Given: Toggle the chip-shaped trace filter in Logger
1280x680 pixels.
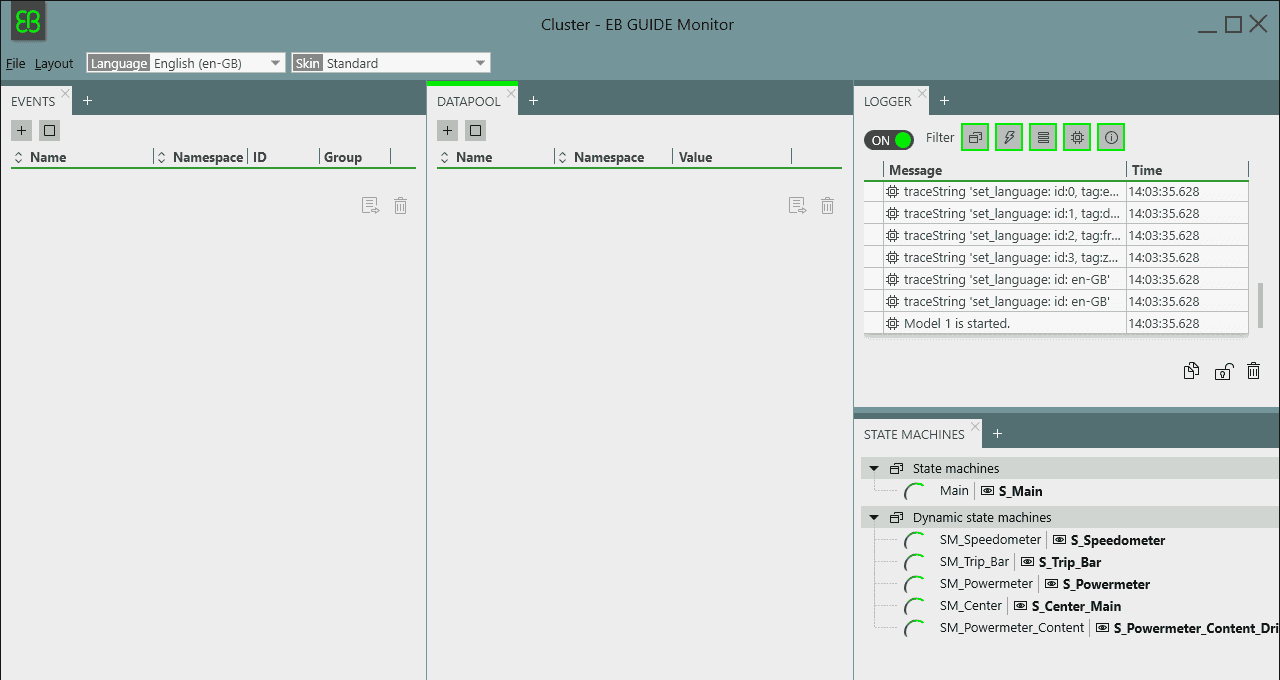Looking at the screenshot, I should coord(1077,138).
